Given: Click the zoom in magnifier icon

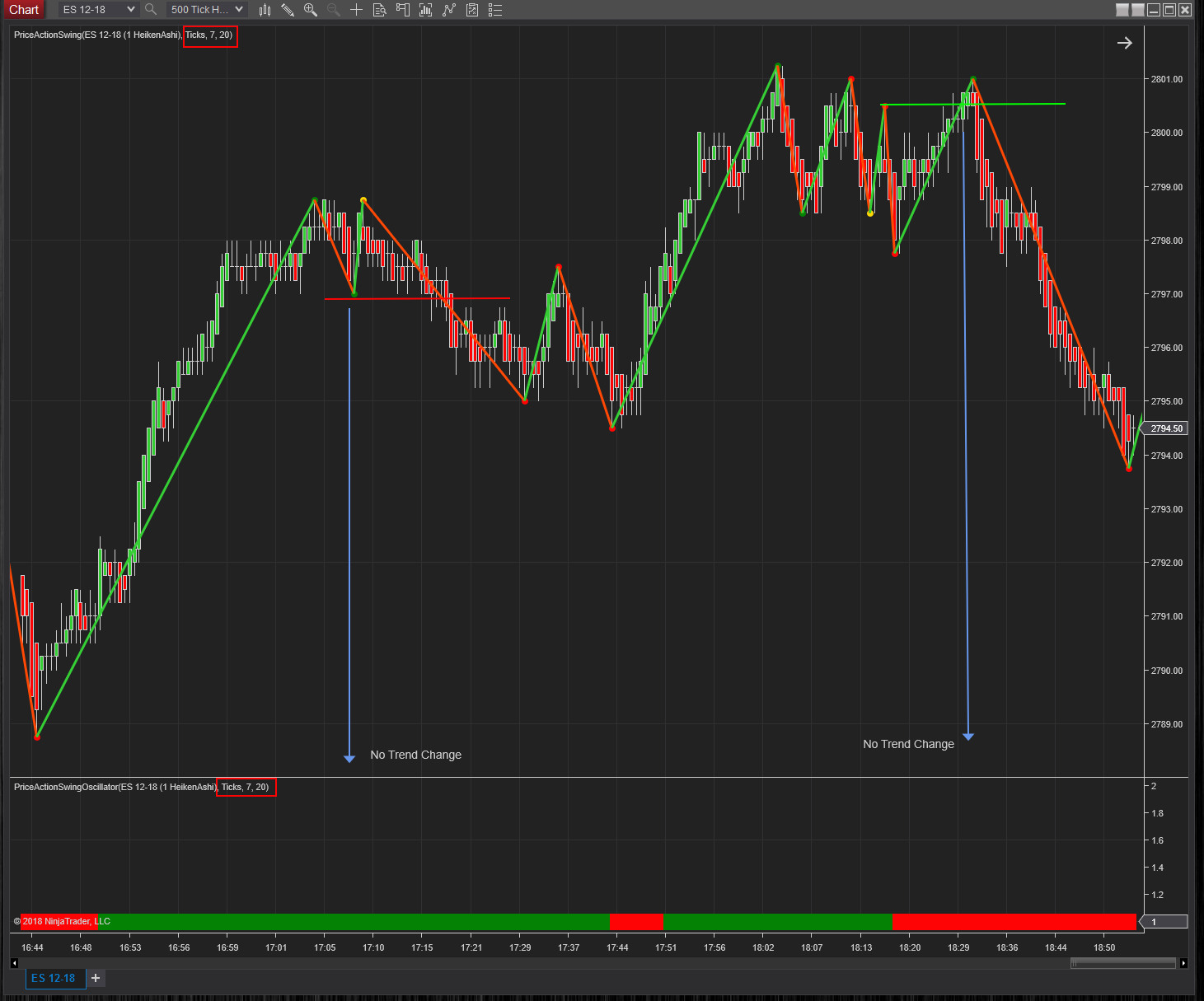Looking at the screenshot, I should pos(311,10).
